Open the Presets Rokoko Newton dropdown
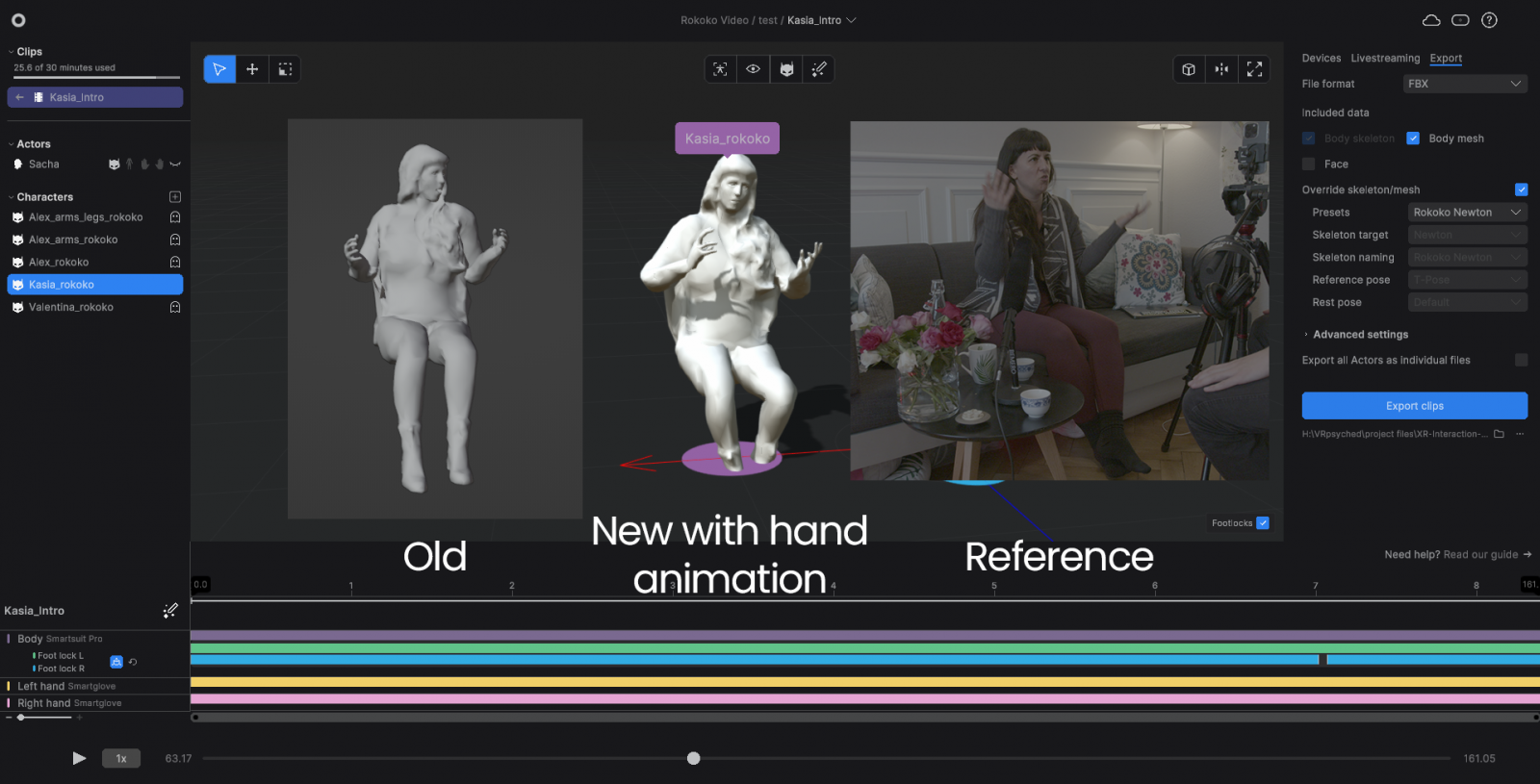 pyautogui.click(x=1468, y=213)
